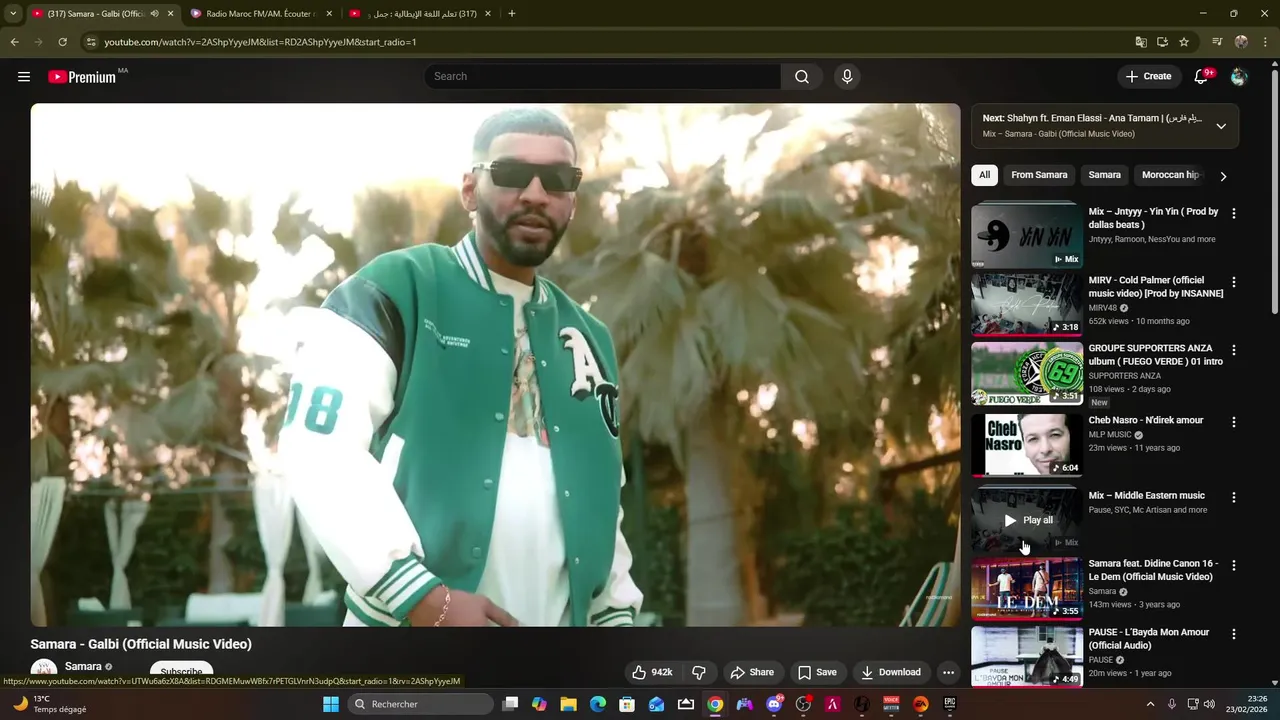Open weather widget showing 13°C
The height and width of the screenshot is (720, 1280).
pyautogui.click(x=48, y=704)
